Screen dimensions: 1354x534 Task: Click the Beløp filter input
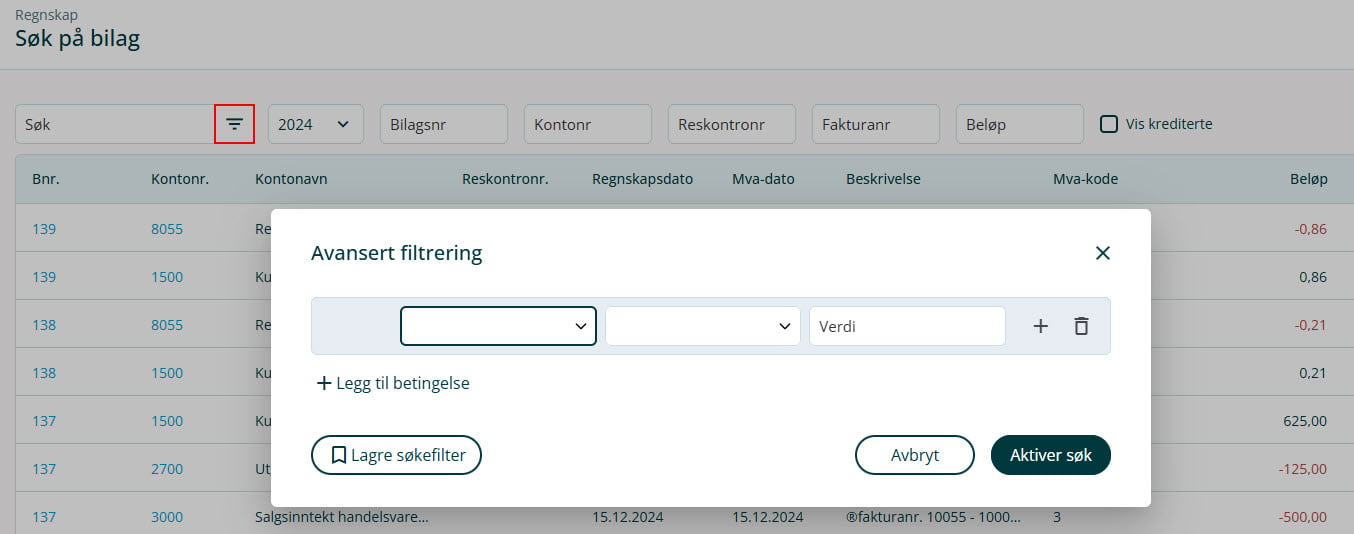(x=1019, y=124)
